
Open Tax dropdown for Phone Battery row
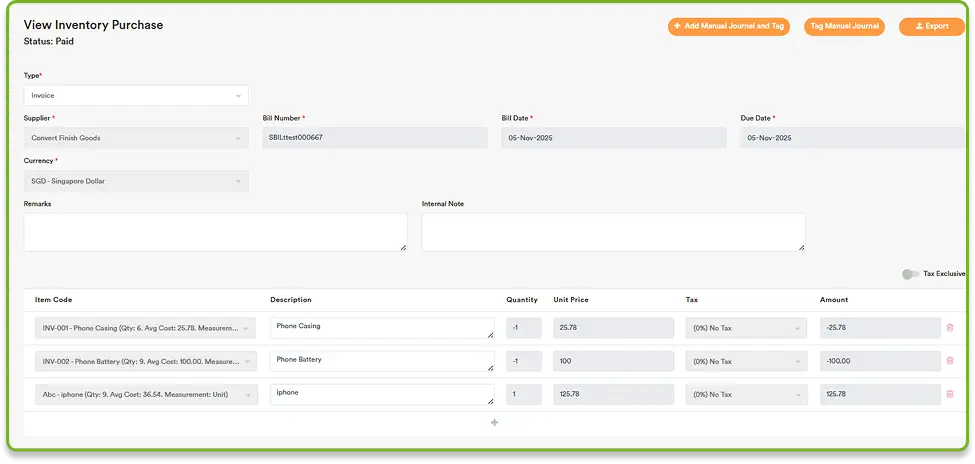746,361
